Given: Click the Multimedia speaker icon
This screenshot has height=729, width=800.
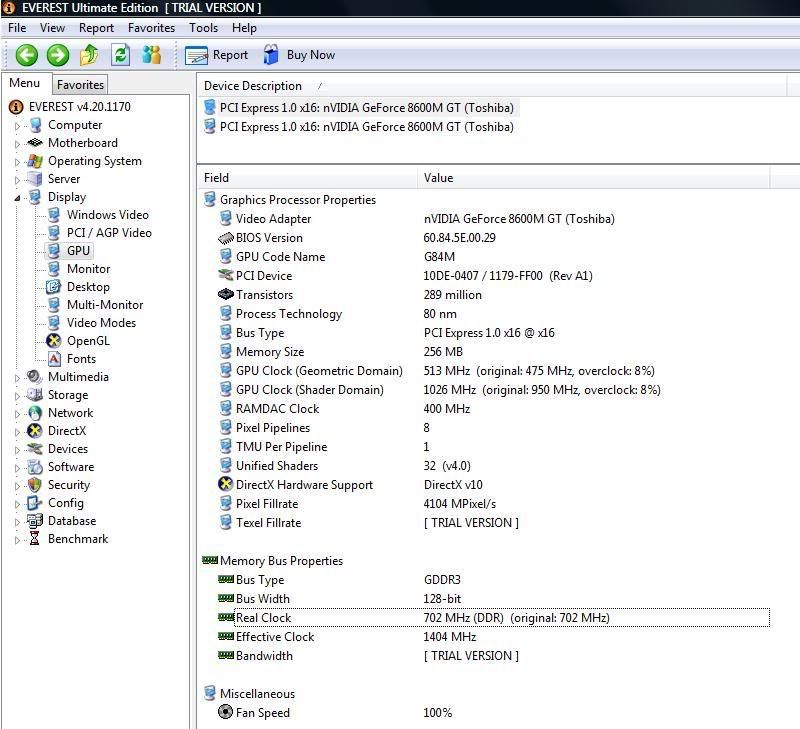Looking at the screenshot, I should [x=35, y=377].
